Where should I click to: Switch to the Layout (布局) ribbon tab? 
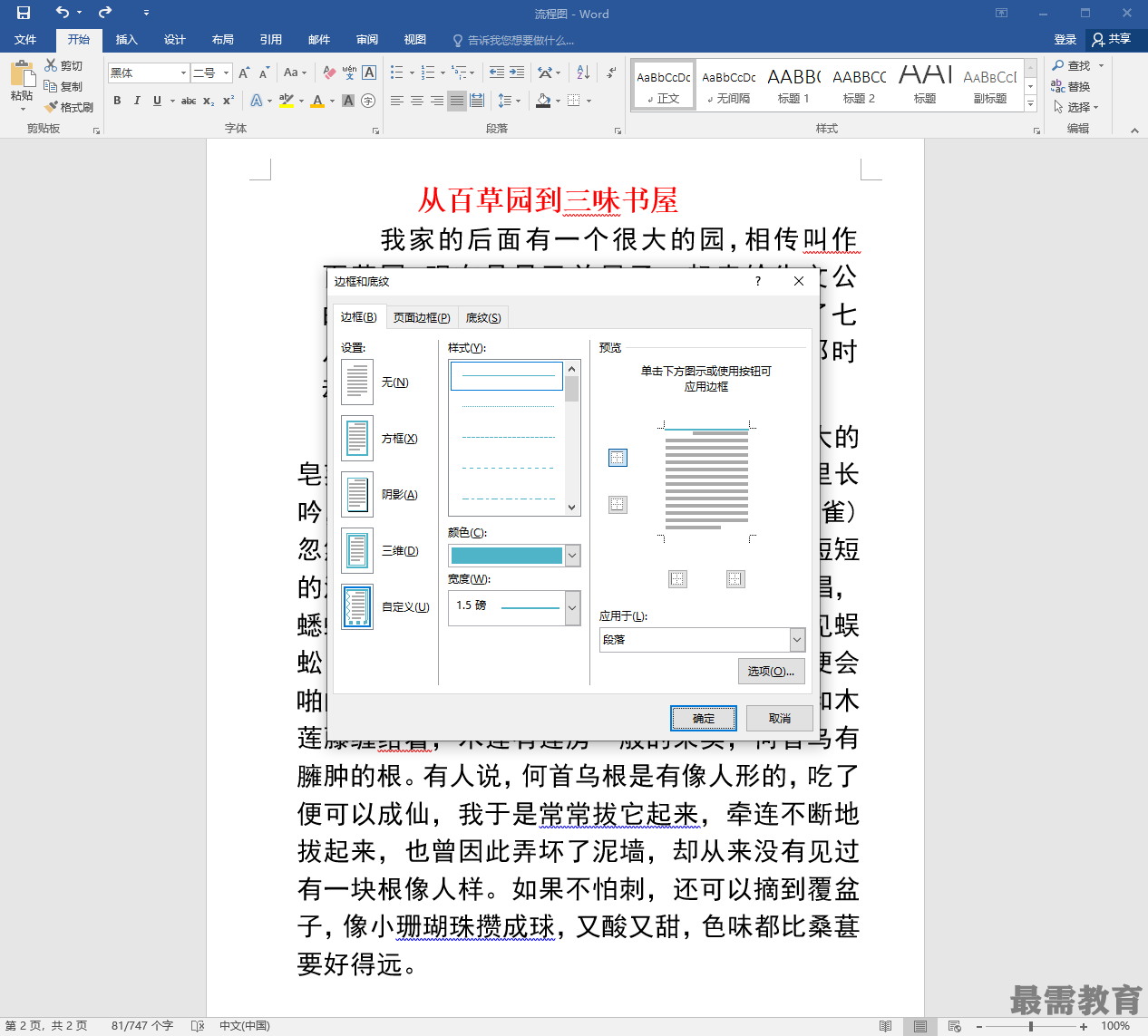(223, 40)
